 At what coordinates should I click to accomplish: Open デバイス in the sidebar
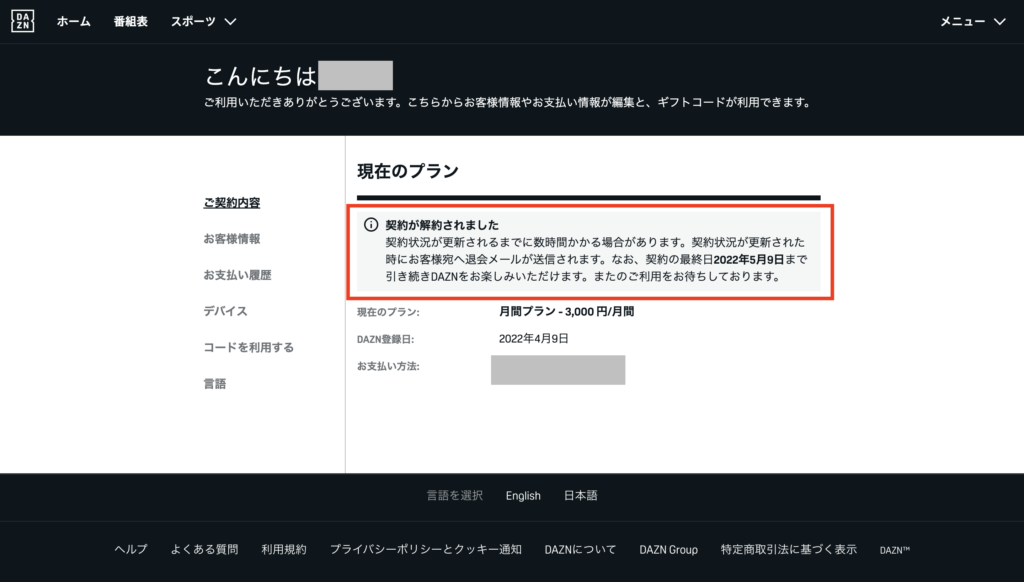click(225, 311)
